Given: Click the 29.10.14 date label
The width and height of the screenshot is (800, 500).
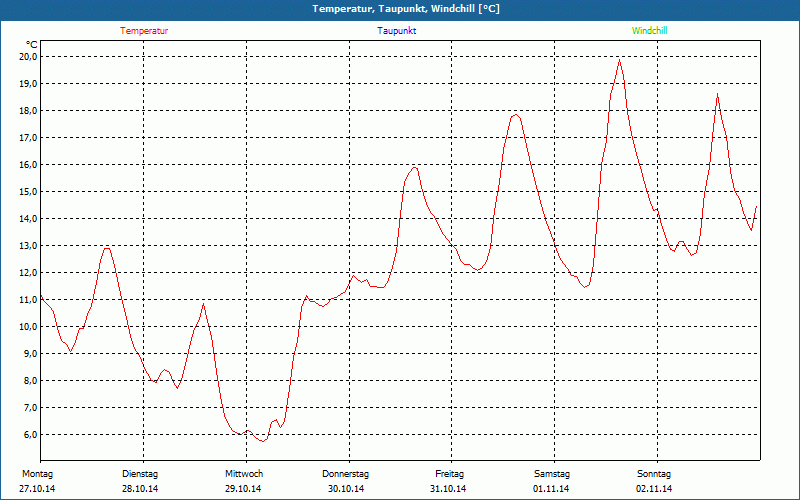Looking at the screenshot, I should [x=243, y=489].
